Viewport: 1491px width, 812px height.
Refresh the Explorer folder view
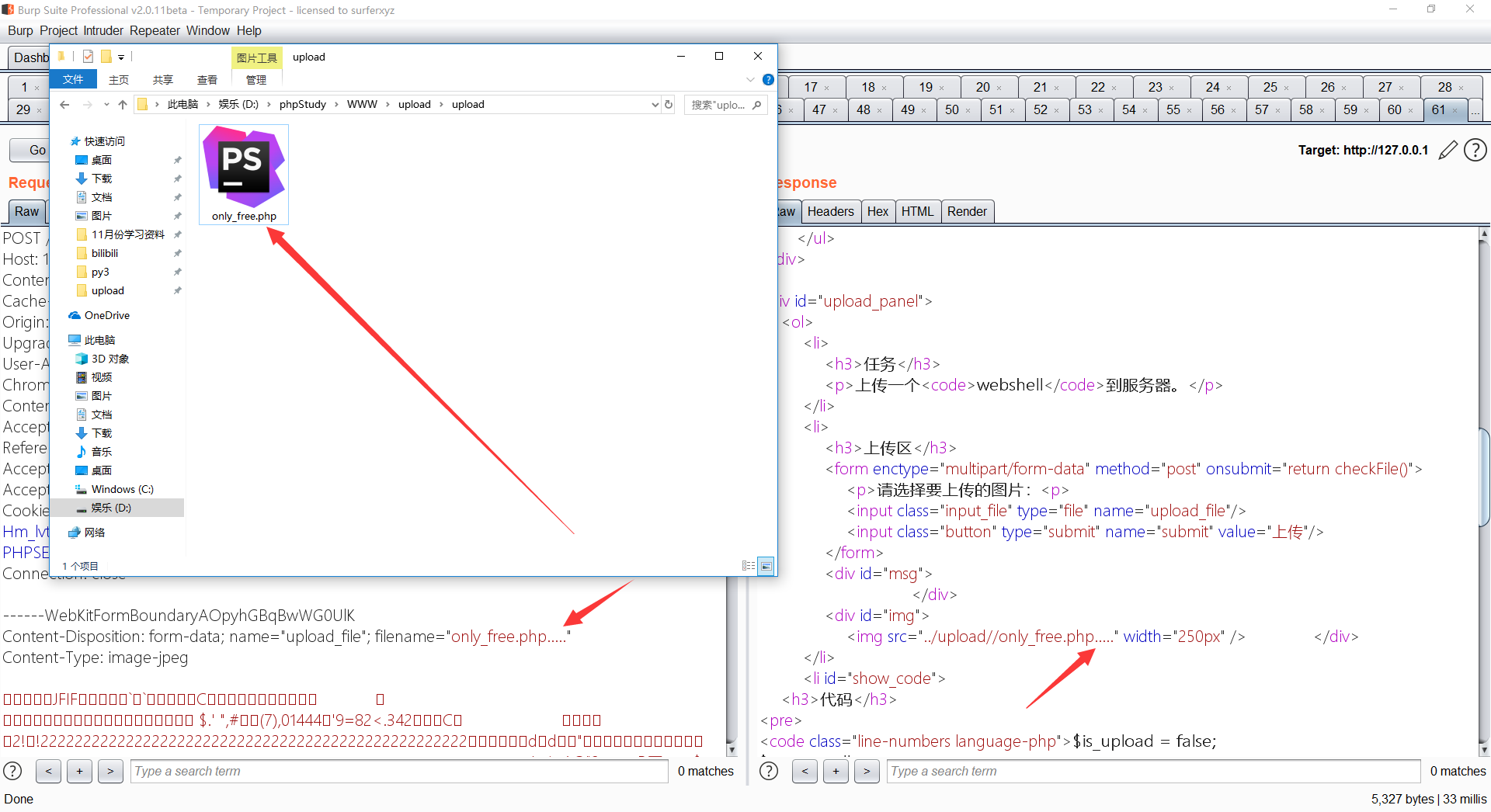(x=669, y=105)
